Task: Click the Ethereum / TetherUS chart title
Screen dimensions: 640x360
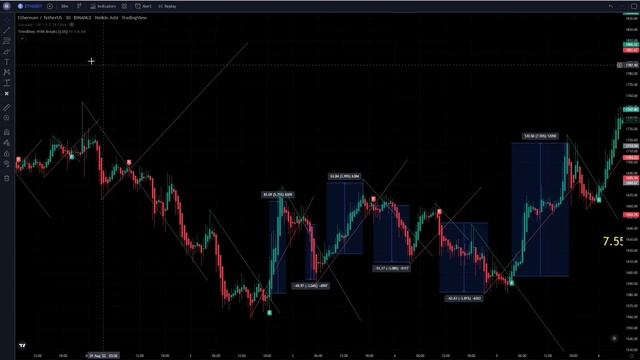Action: (x=40, y=18)
